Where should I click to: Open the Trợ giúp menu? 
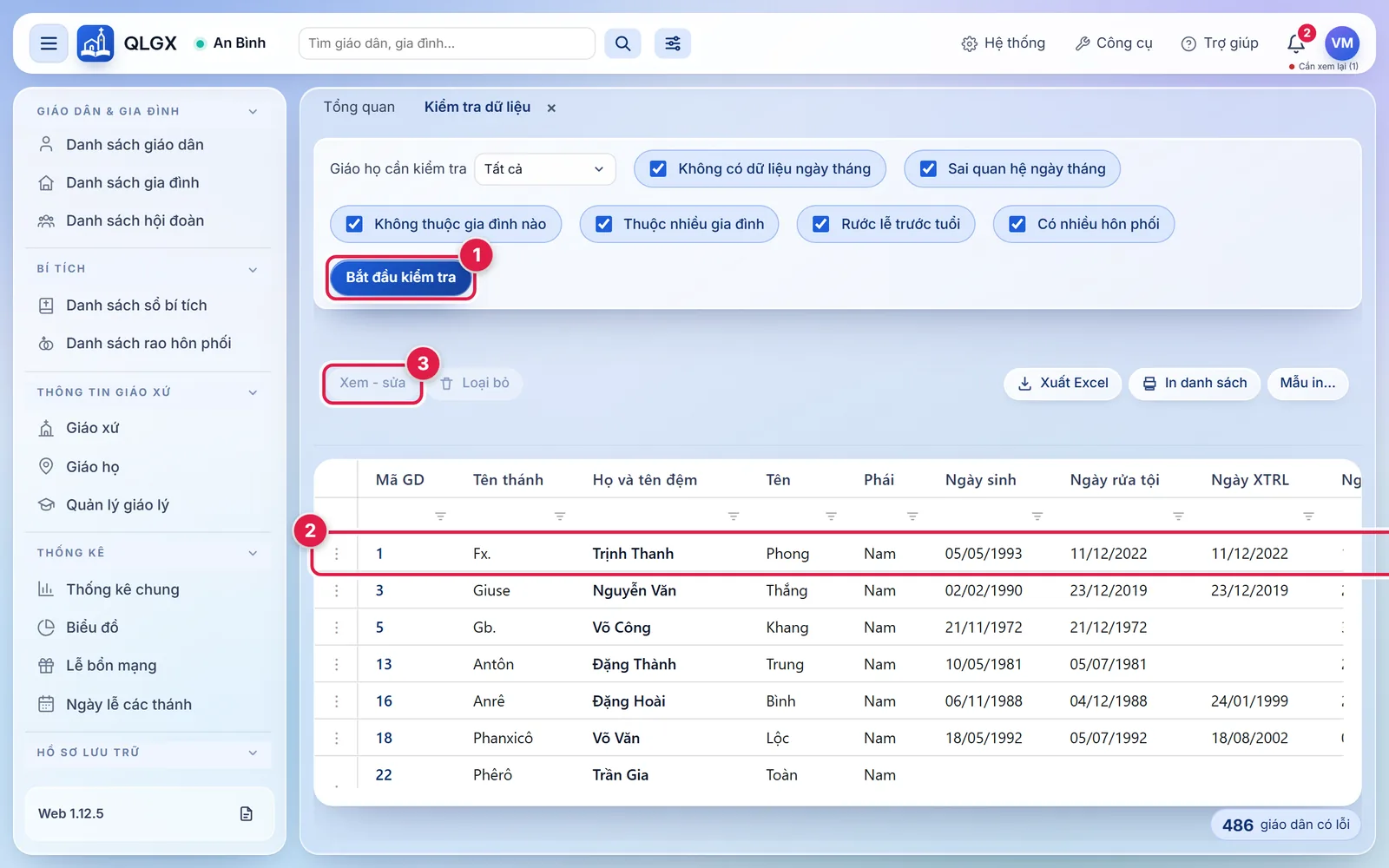click(x=1220, y=43)
